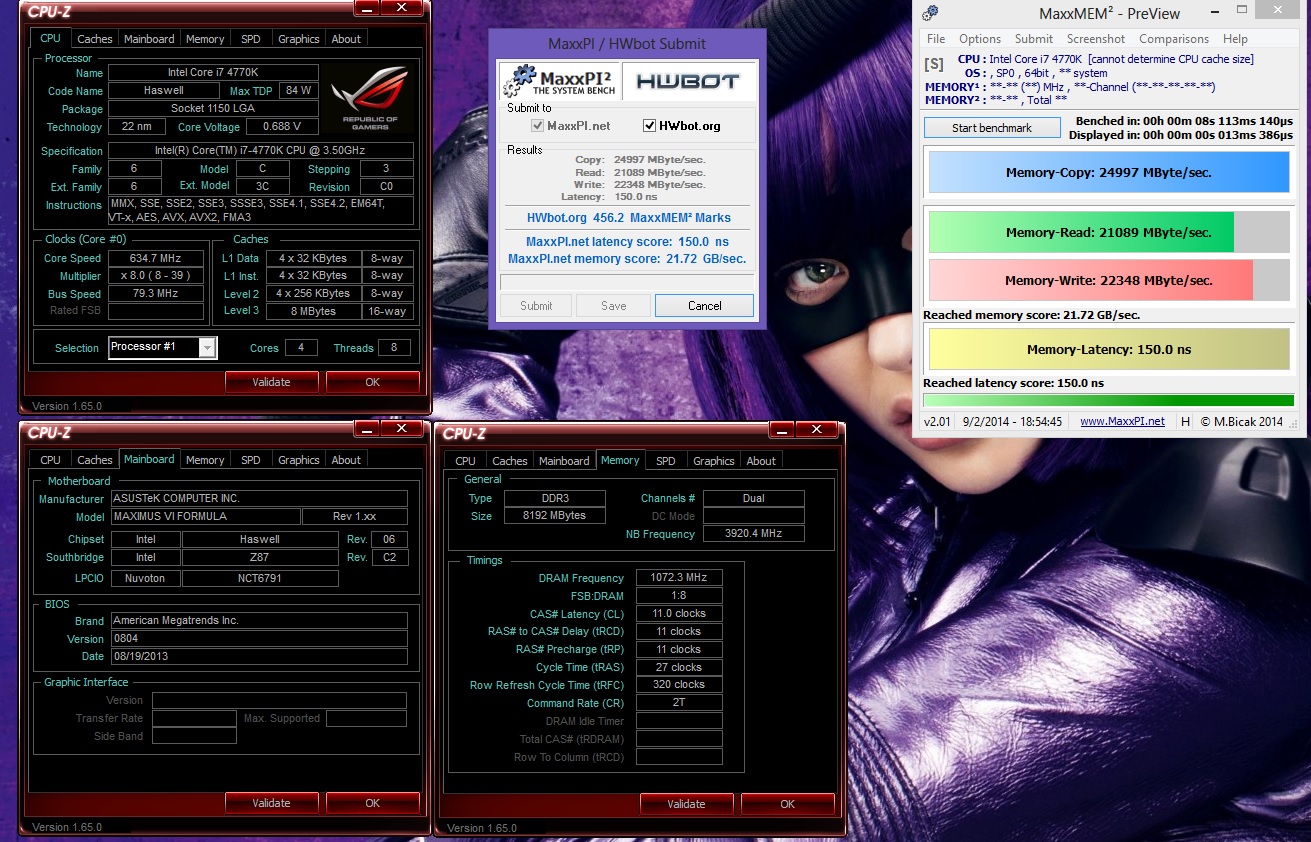This screenshot has height=842, width=1311.
Task: Select SPD tab in the CPU-Z motherboard window
Action: (251, 460)
